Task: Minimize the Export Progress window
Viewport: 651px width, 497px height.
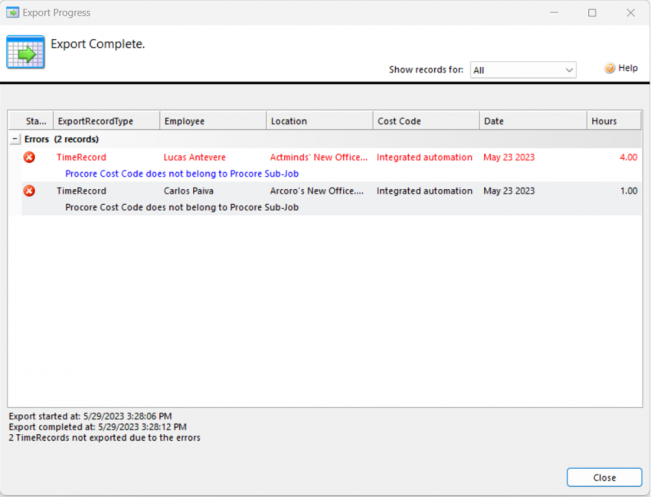Action: click(x=554, y=13)
